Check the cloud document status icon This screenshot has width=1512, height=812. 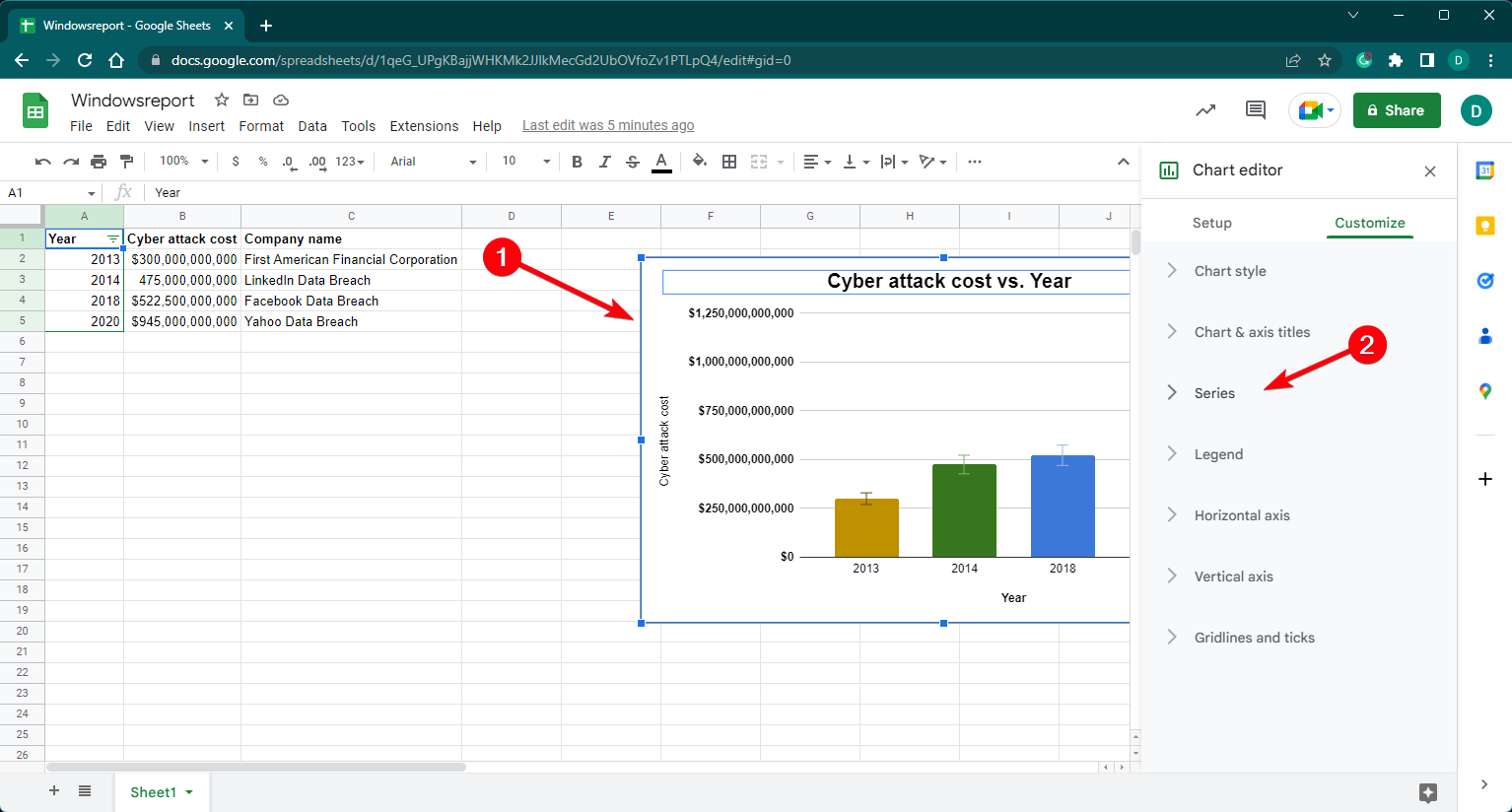click(x=281, y=100)
